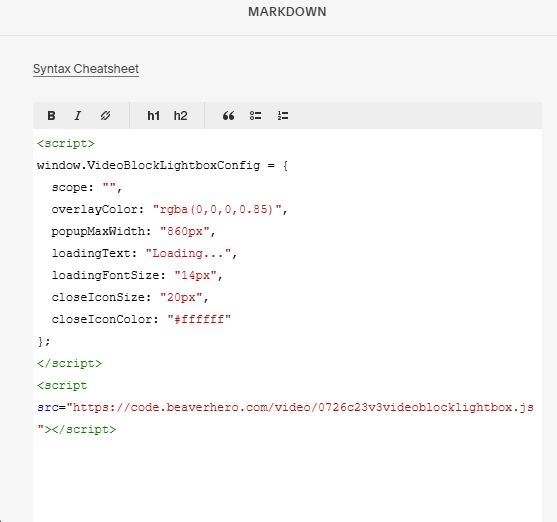Apply italic formatting with I icon
The width and height of the screenshot is (557, 522).
pos(78,115)
